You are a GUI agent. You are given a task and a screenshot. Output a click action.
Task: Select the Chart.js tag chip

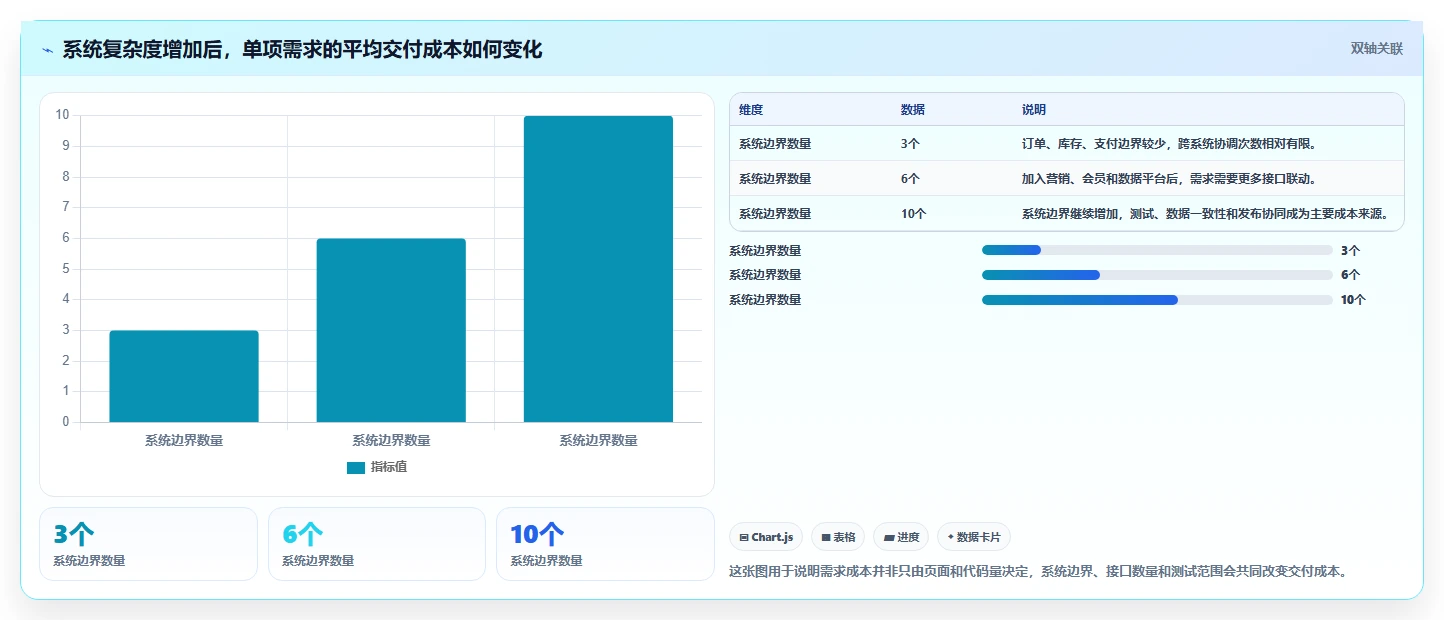coord(766,537)
